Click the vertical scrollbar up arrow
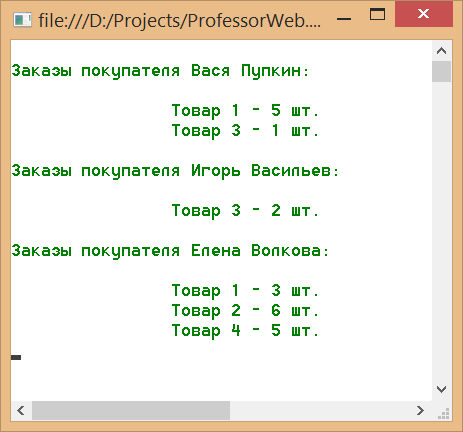 [442, 51]
